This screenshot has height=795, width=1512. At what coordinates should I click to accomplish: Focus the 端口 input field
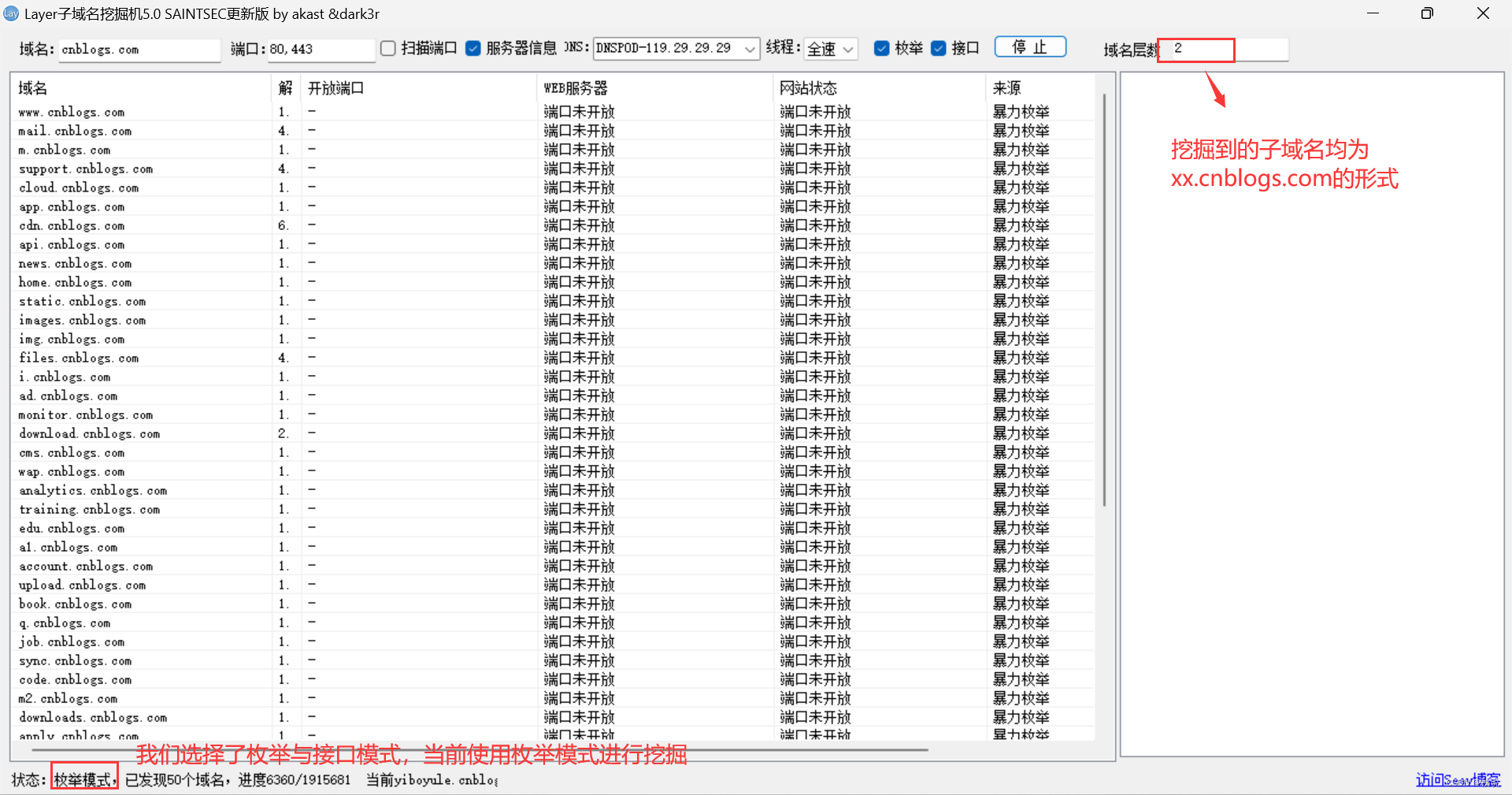tap(321, 50)
